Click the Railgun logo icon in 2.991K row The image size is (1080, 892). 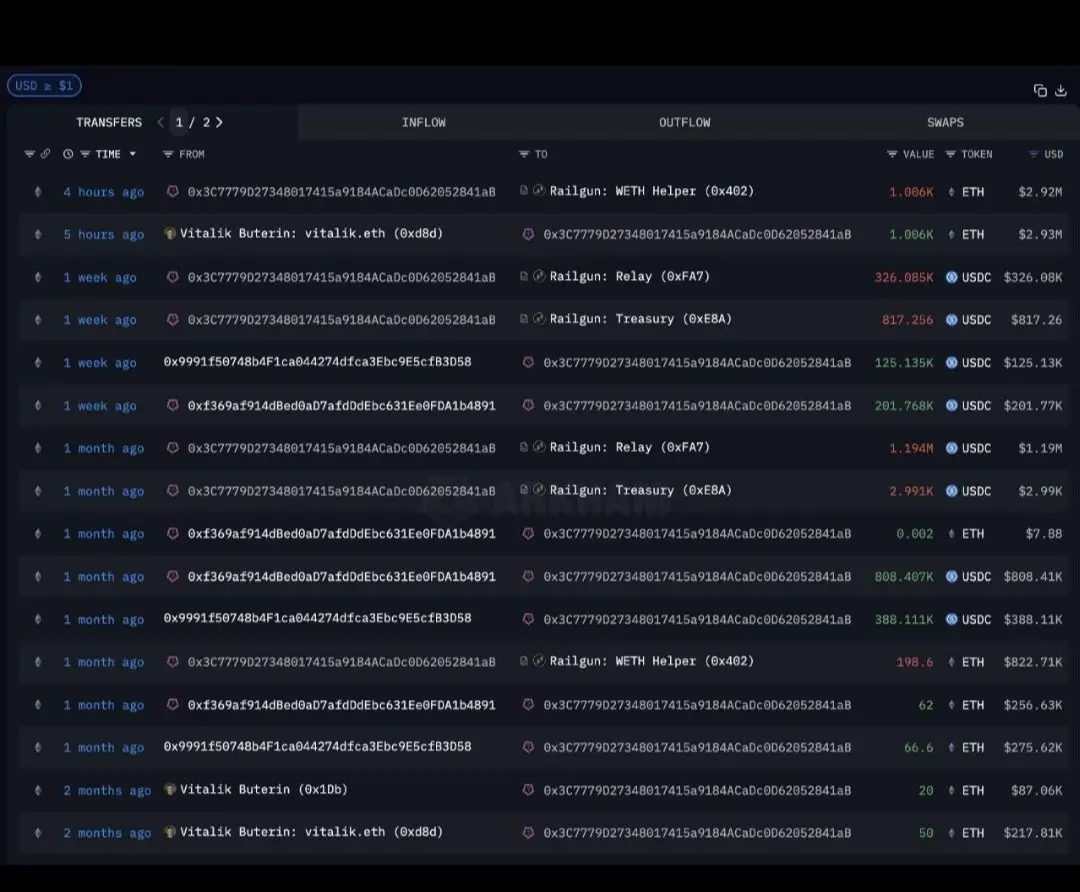tap(539, 489)
